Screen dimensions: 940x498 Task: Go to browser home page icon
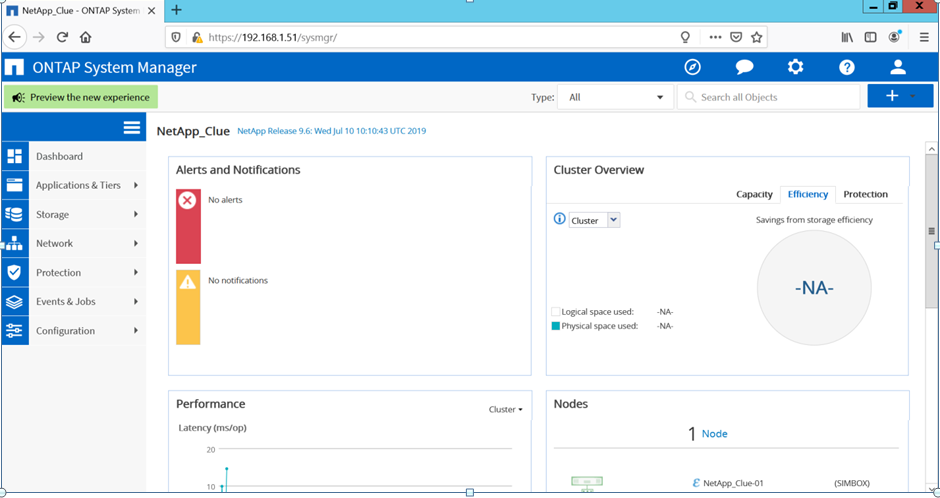(x=86, y=37)
